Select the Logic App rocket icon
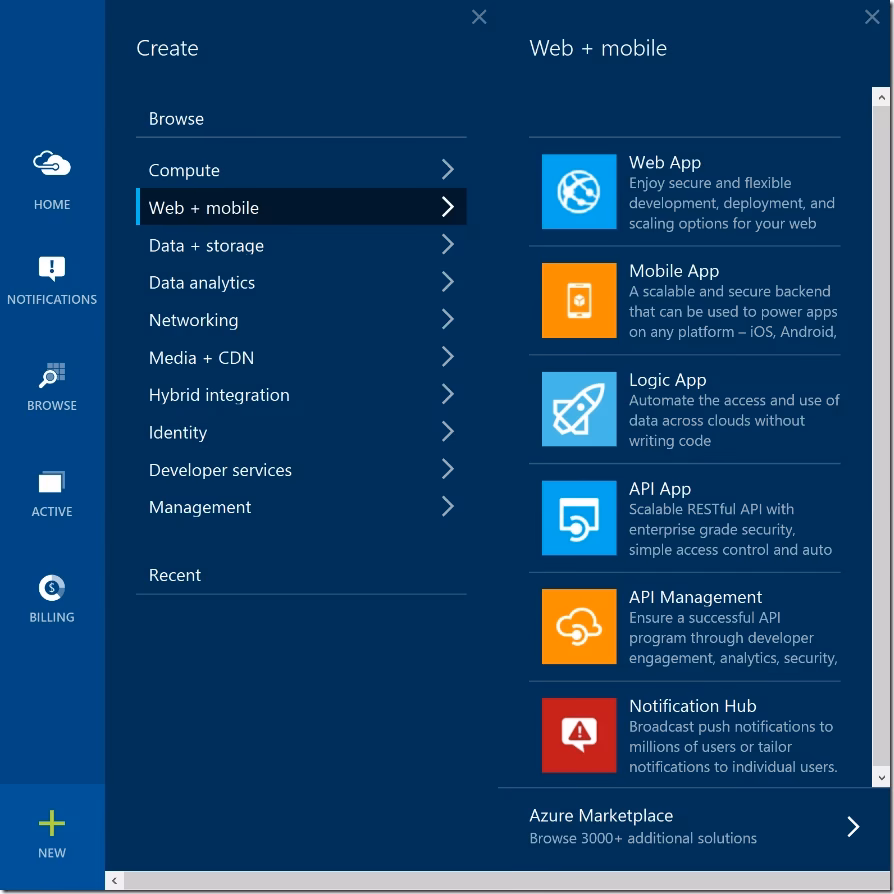 coord(579,409)
